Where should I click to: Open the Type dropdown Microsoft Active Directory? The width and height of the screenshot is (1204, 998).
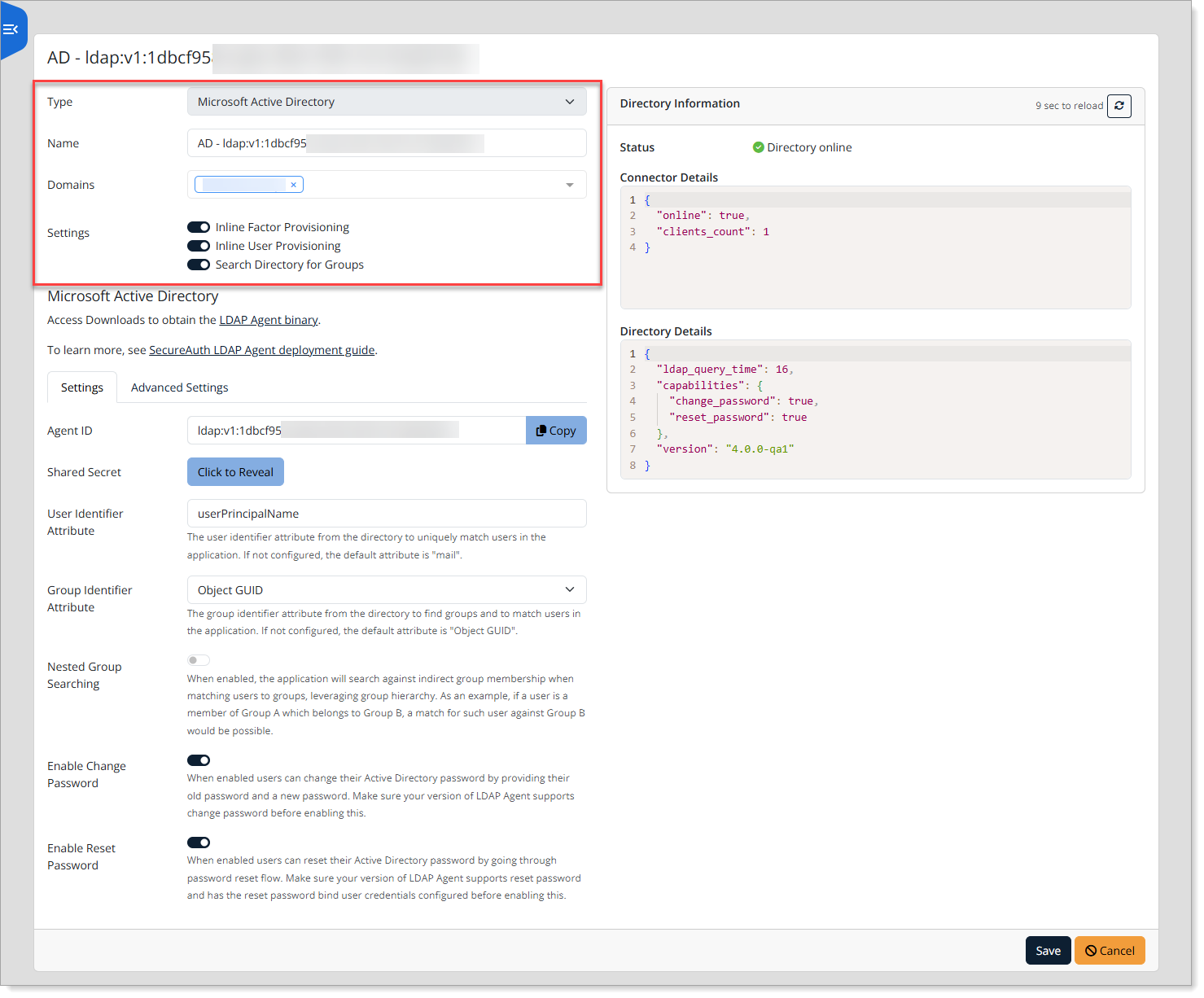(387, 102)
